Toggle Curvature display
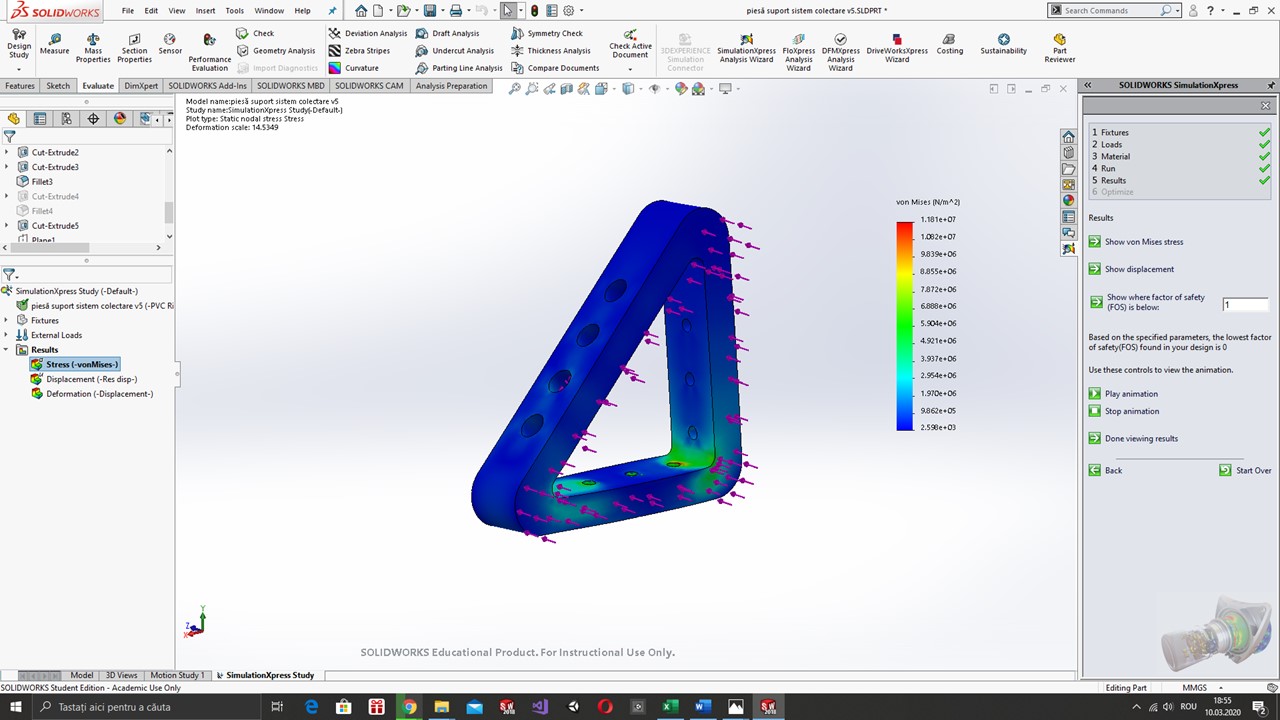Image resolution: width=1280 pixels, height=720 pixels. tap(353, 68)
